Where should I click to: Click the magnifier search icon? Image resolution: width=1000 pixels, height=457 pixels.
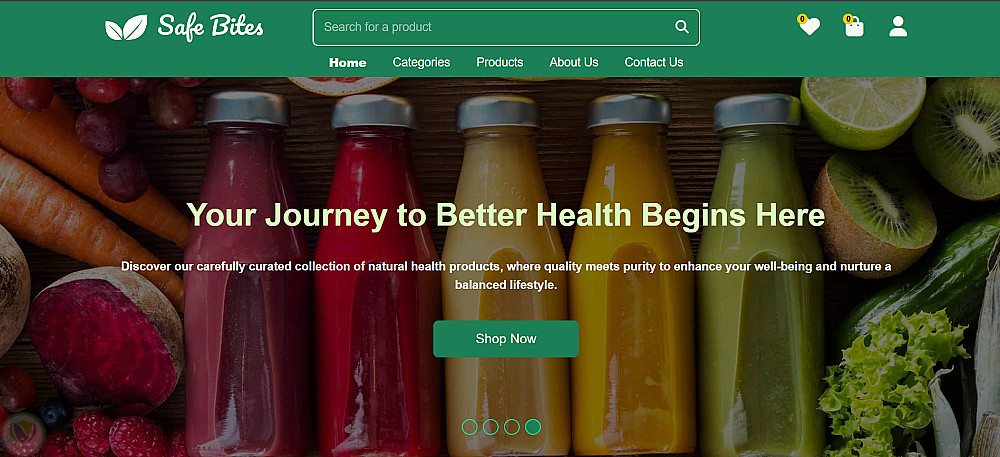coord(682,27)
